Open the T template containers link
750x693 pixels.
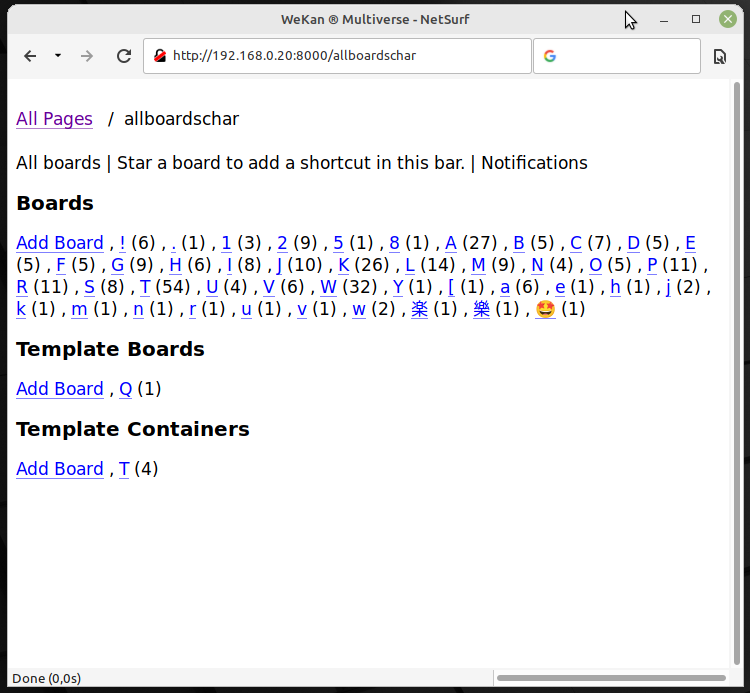pos(124,469)
